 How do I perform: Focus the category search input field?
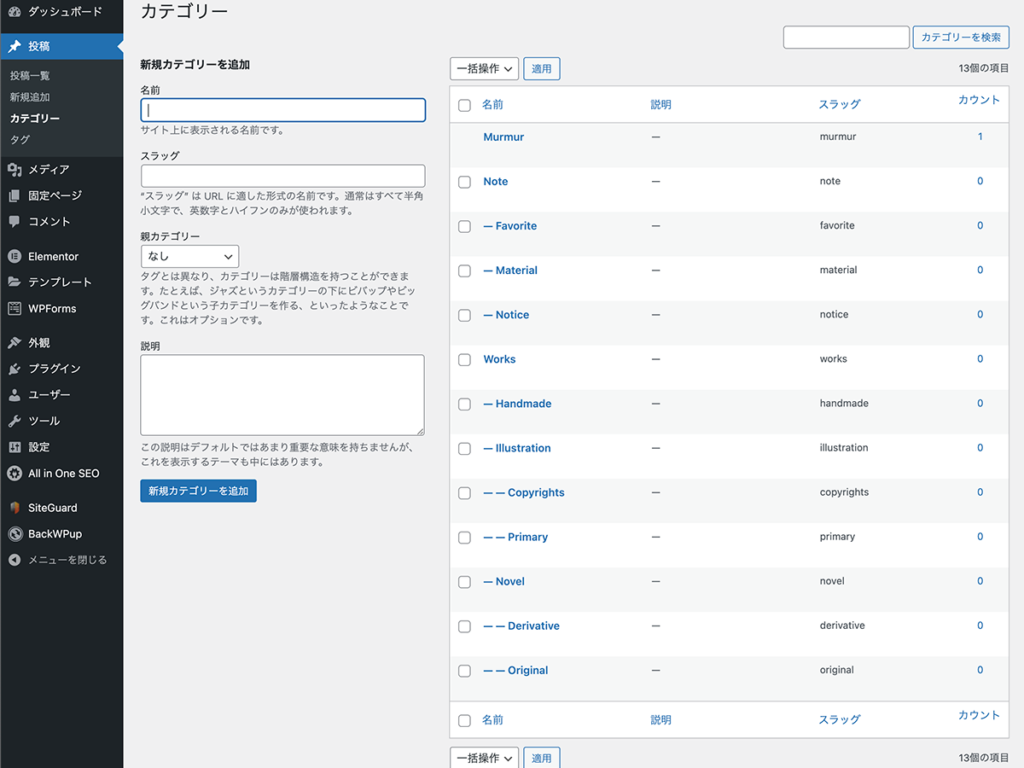click(845, 37)
